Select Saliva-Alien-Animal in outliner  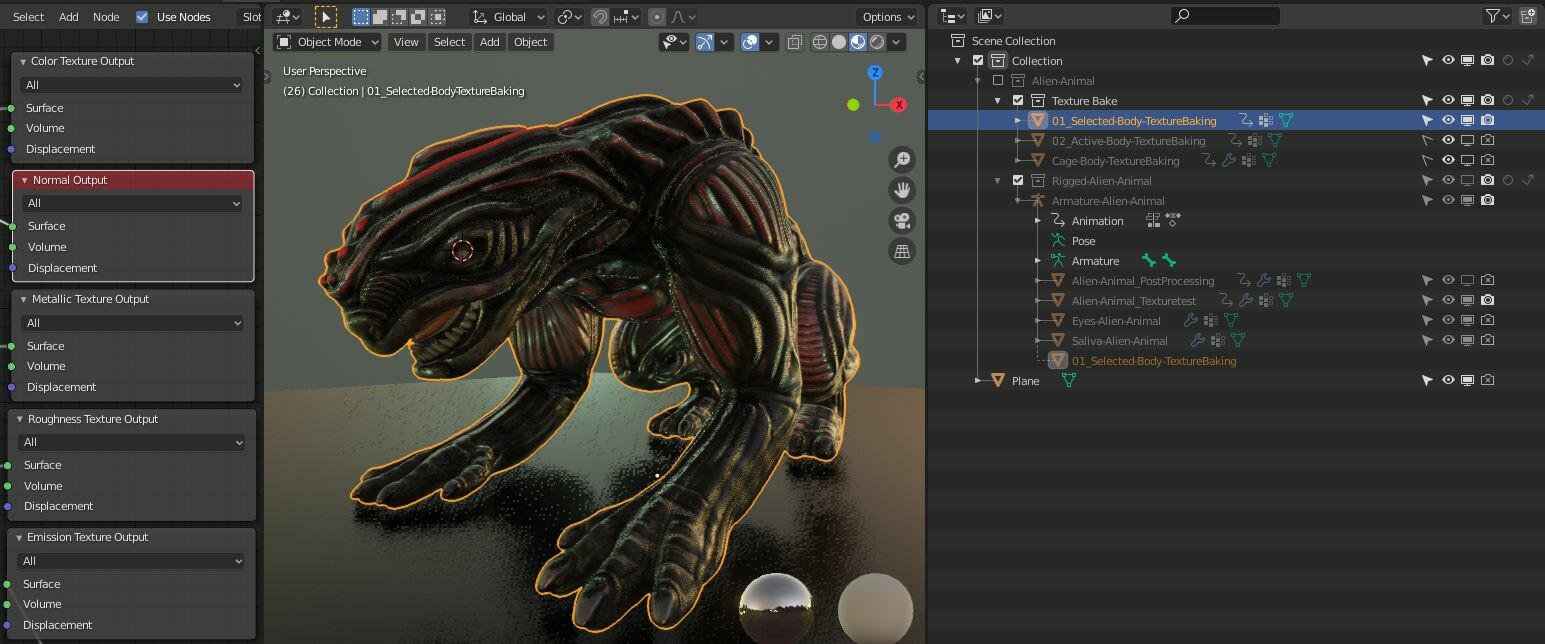pyautogui.click(x=1119, y=341)
